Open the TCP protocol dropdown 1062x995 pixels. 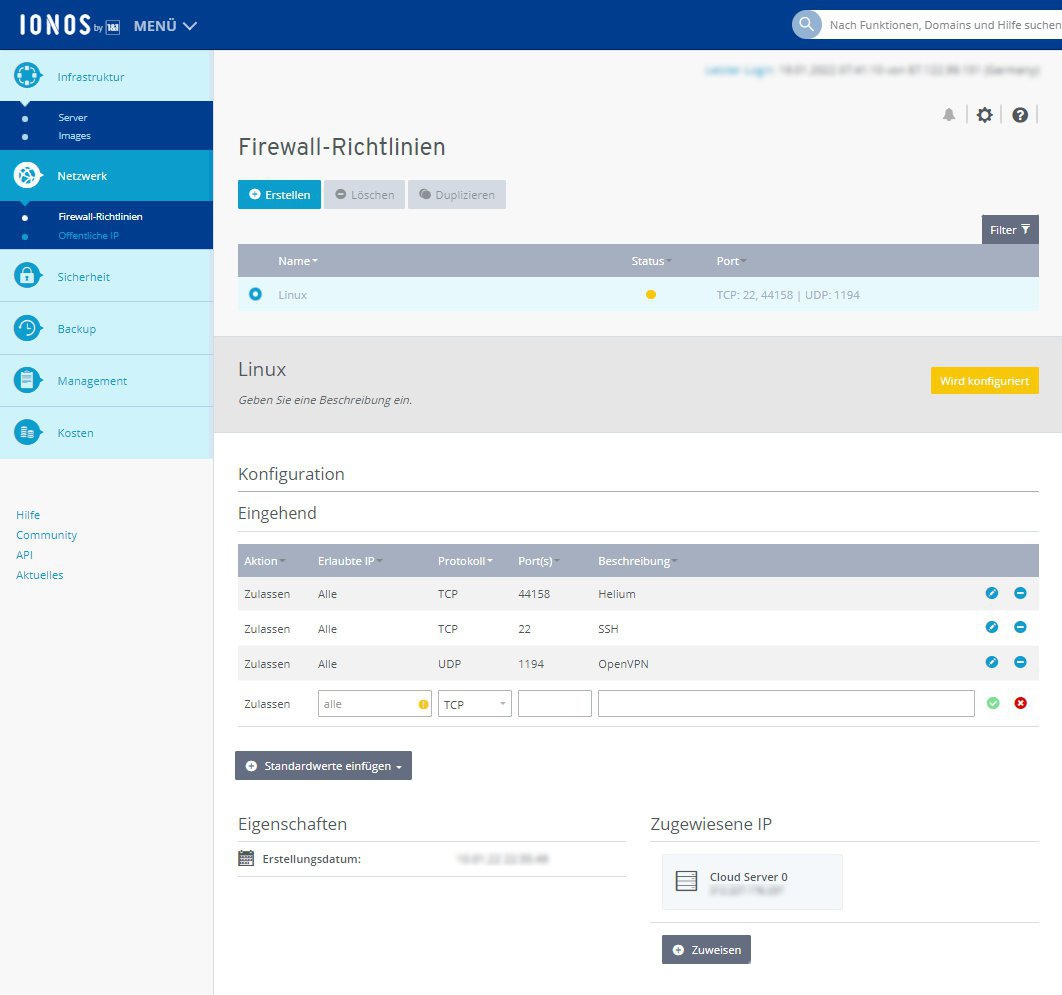(475, 704)
